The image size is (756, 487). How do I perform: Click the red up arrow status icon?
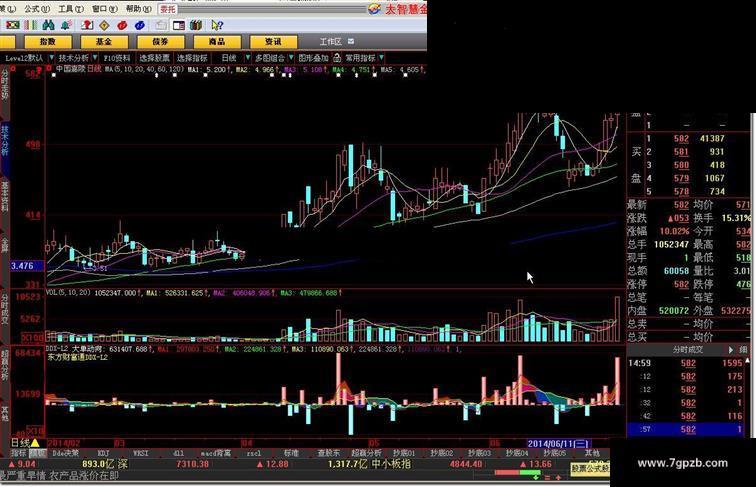pyautogui.click(x=558, y=477)
